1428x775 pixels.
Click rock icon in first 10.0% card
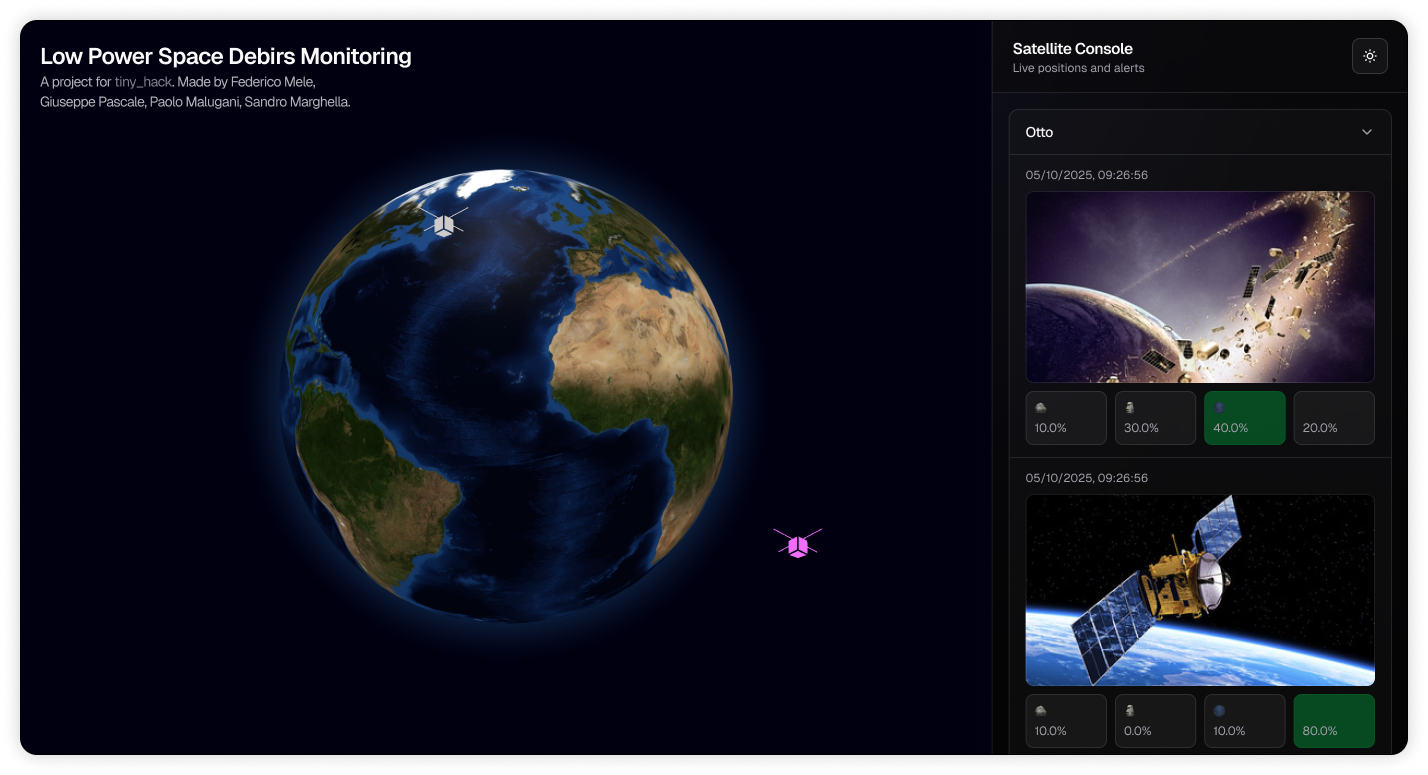click(x=1041, y=408)
